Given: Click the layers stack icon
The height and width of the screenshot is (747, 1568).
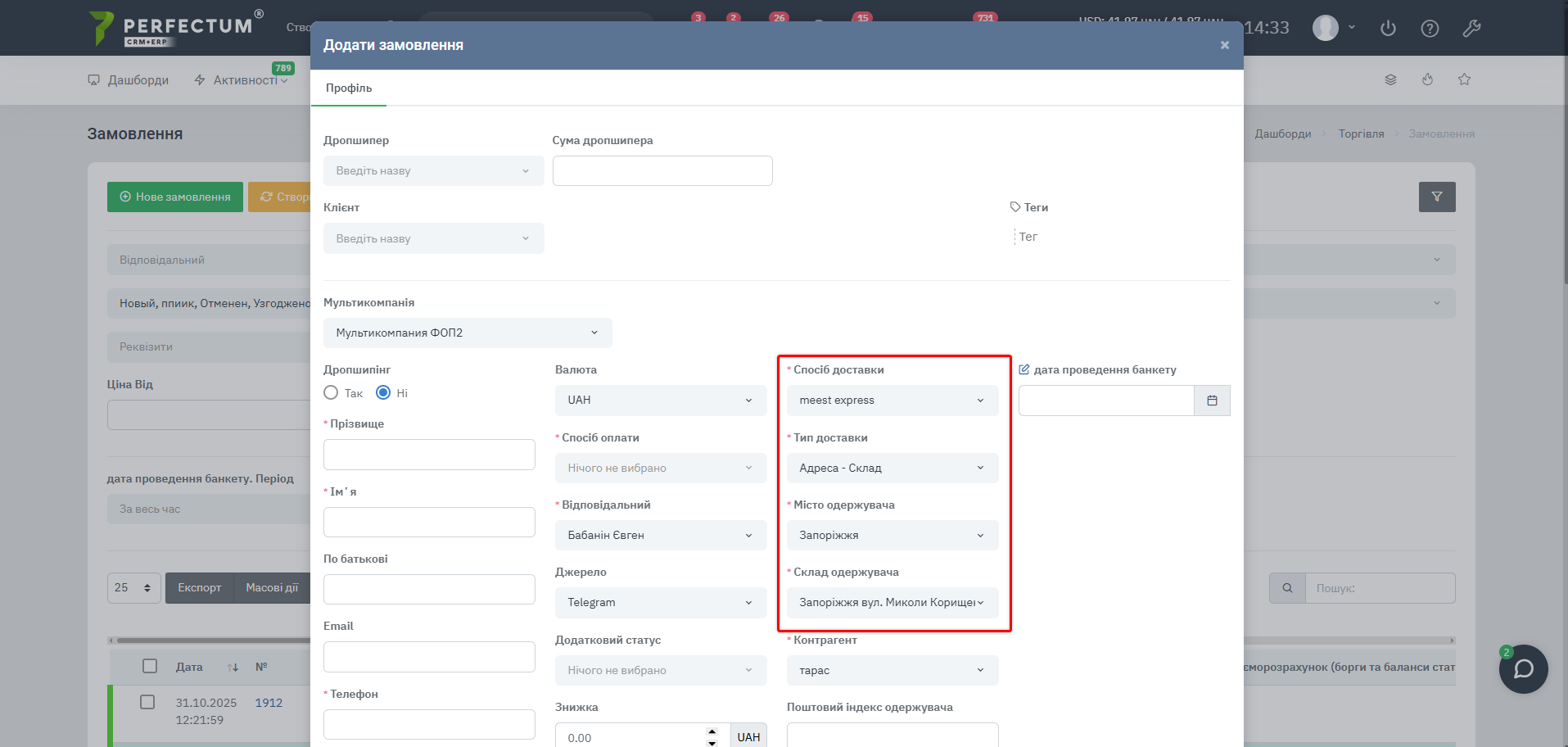Looking at the screenshot, I should (1390, 79).
